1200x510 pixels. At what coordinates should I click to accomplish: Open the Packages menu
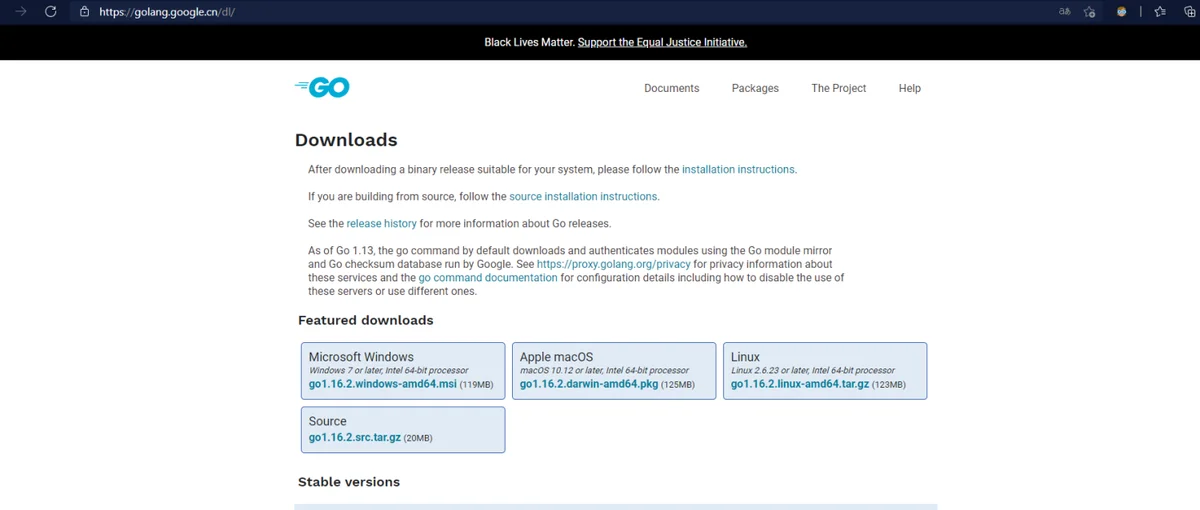click(755, 88)
